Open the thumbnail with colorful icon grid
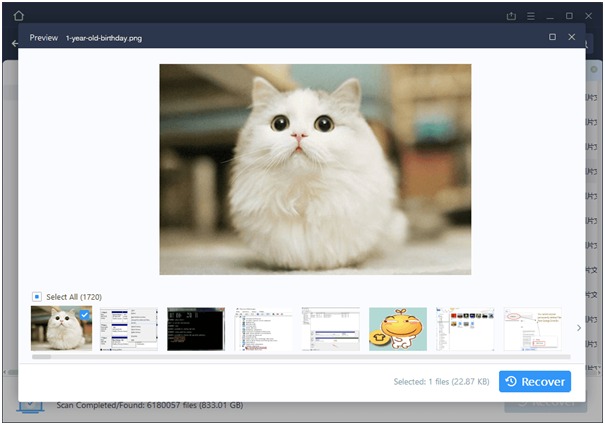 click(465, 329)
